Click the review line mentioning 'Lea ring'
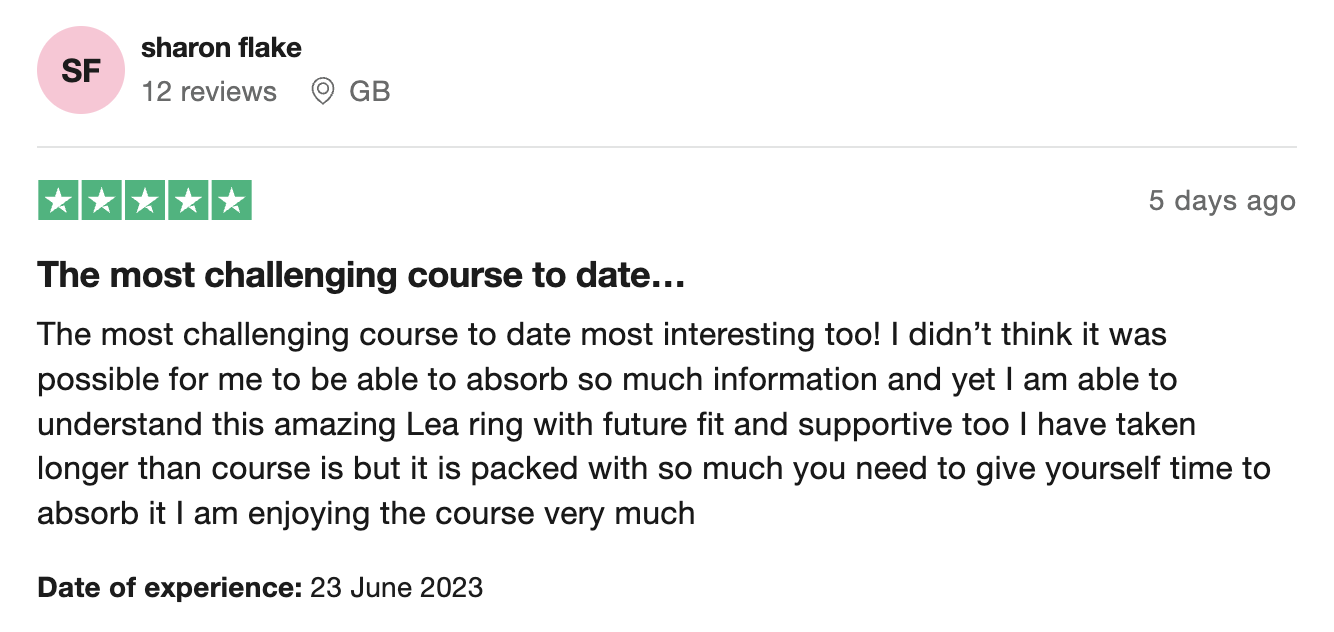The width and height of the screenshot is (1334, 632). tap(616, 425)
